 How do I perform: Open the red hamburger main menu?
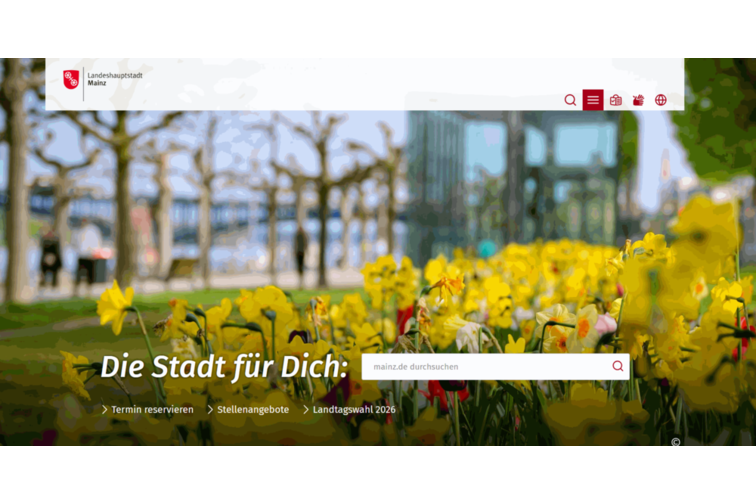point(593,100)
